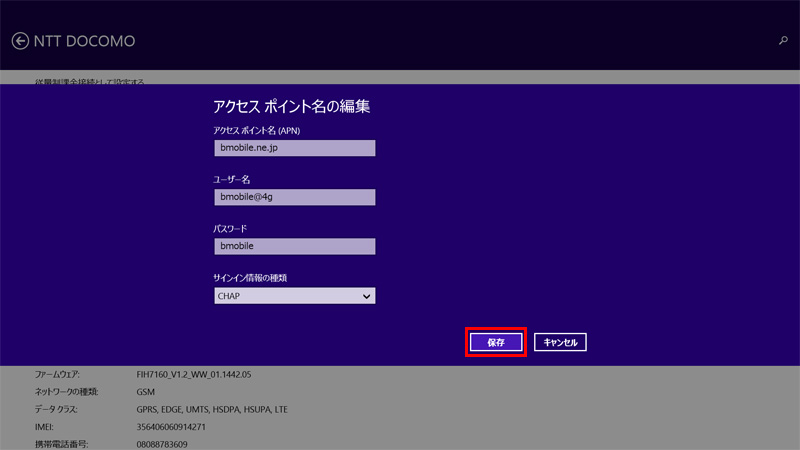Click the サインイン情報の種類 label
The image size is (800, 450).
pyautogui.click(x=250, y=278)
